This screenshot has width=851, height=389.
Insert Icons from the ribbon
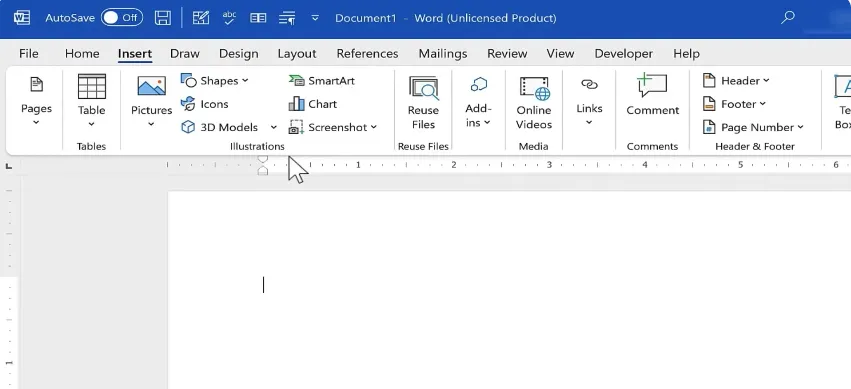tap(205, 104)
